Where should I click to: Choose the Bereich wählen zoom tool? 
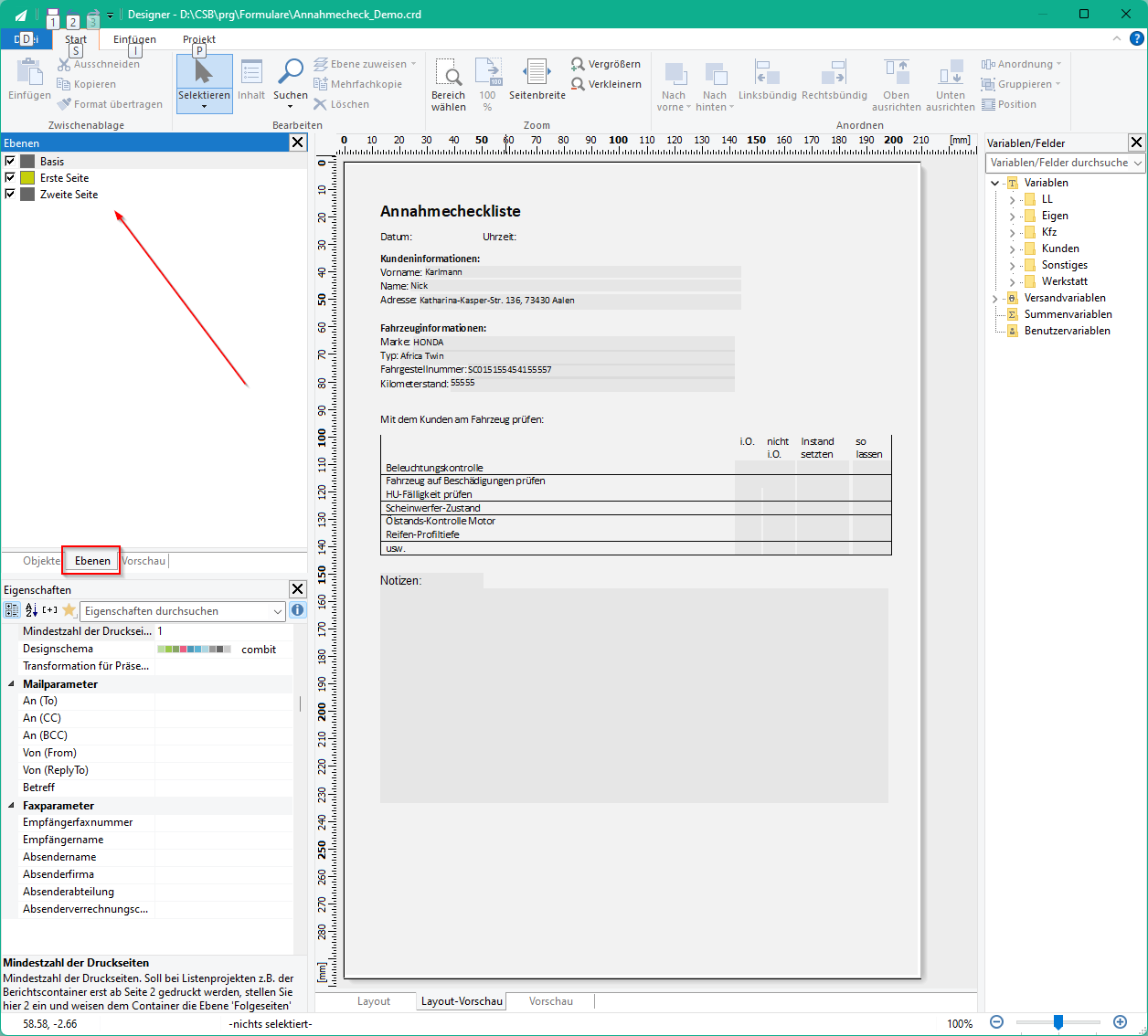tap(448, 72)
